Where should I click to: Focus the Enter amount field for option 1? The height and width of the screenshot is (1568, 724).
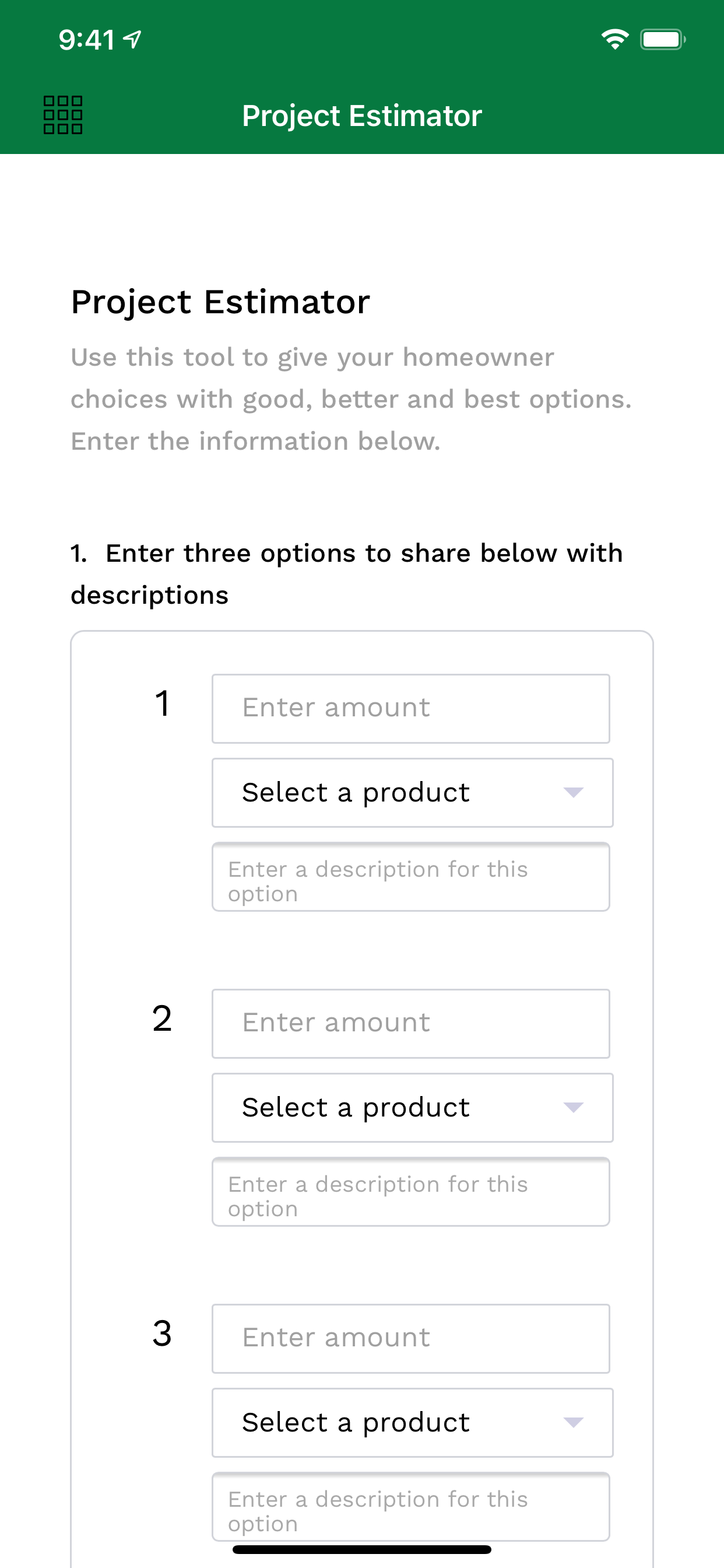click(410, 709)
